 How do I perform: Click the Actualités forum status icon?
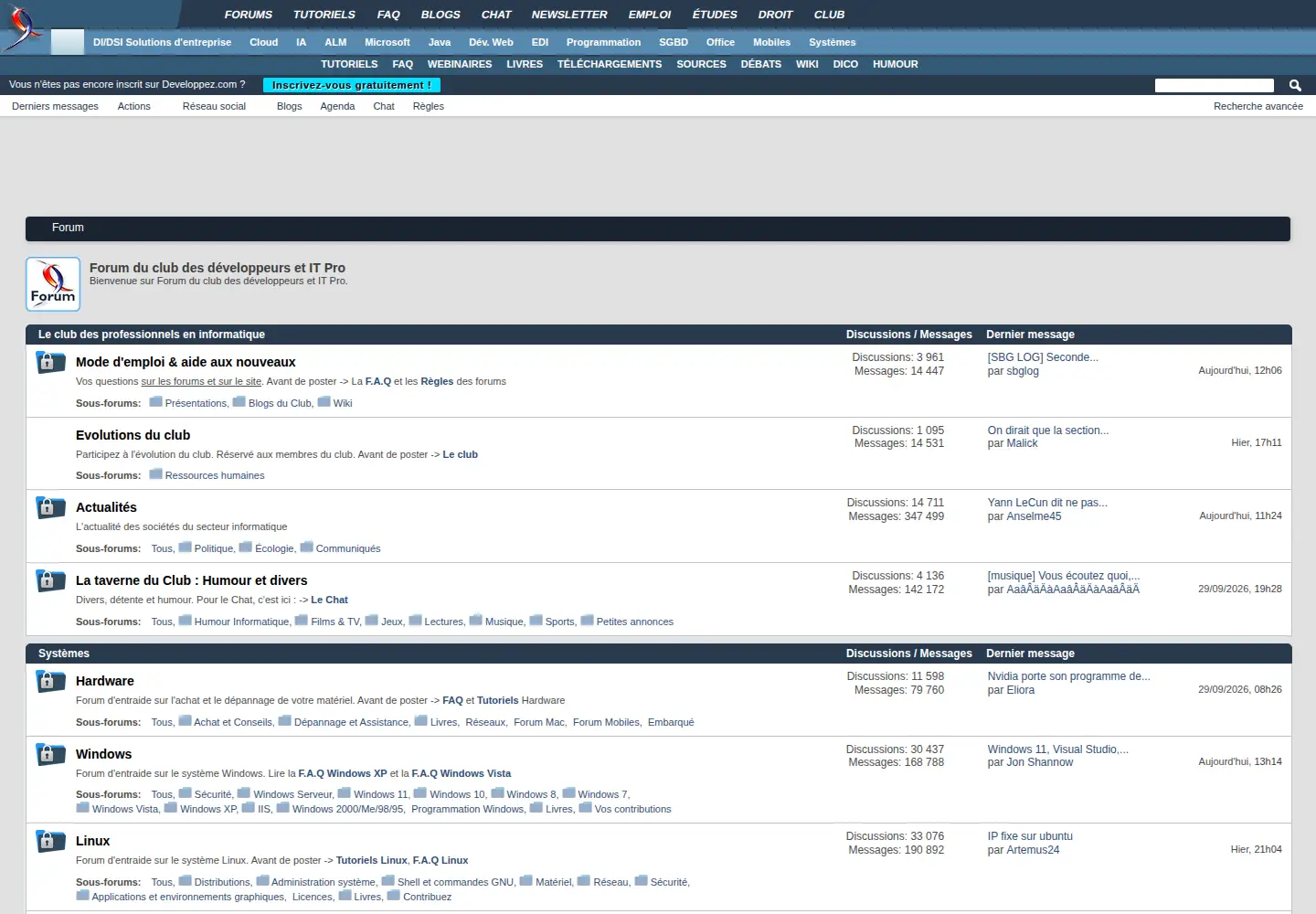point(50,507)
